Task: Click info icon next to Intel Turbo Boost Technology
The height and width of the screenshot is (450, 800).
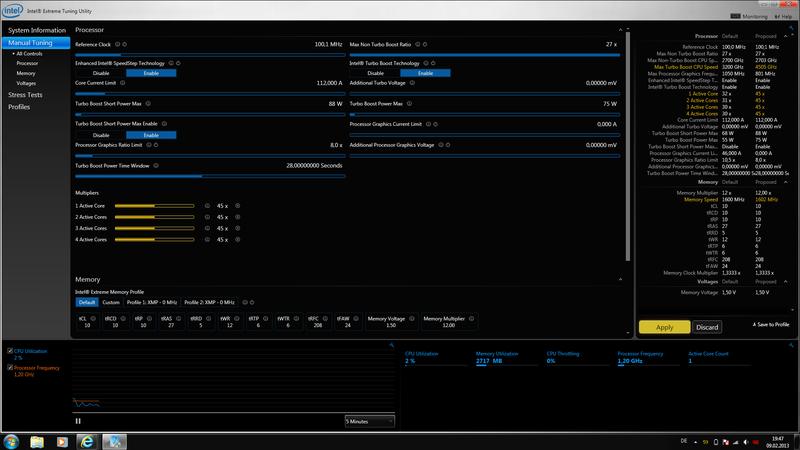Action: click(426, 63)
